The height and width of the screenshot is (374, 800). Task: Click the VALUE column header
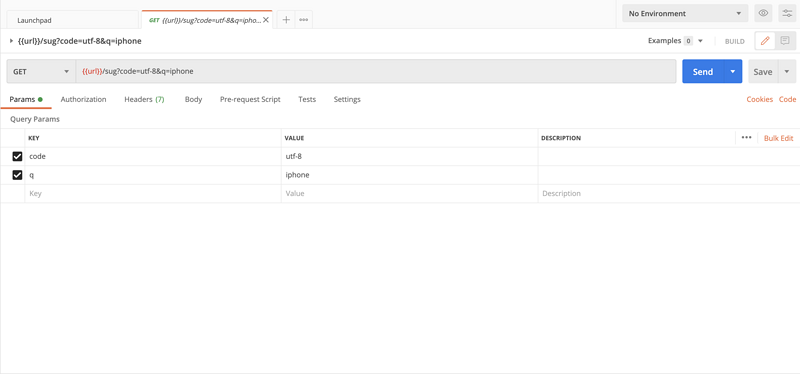pos(294,138)
